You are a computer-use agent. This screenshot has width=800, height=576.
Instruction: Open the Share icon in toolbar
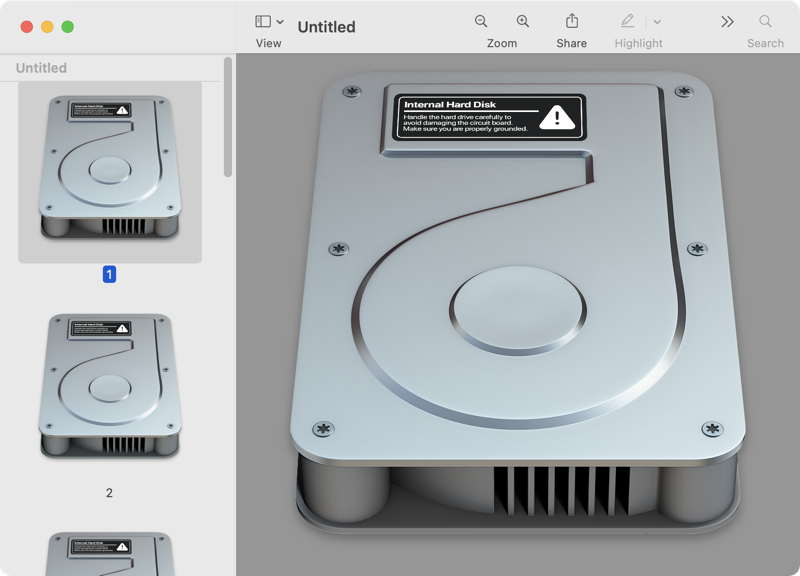572,21
